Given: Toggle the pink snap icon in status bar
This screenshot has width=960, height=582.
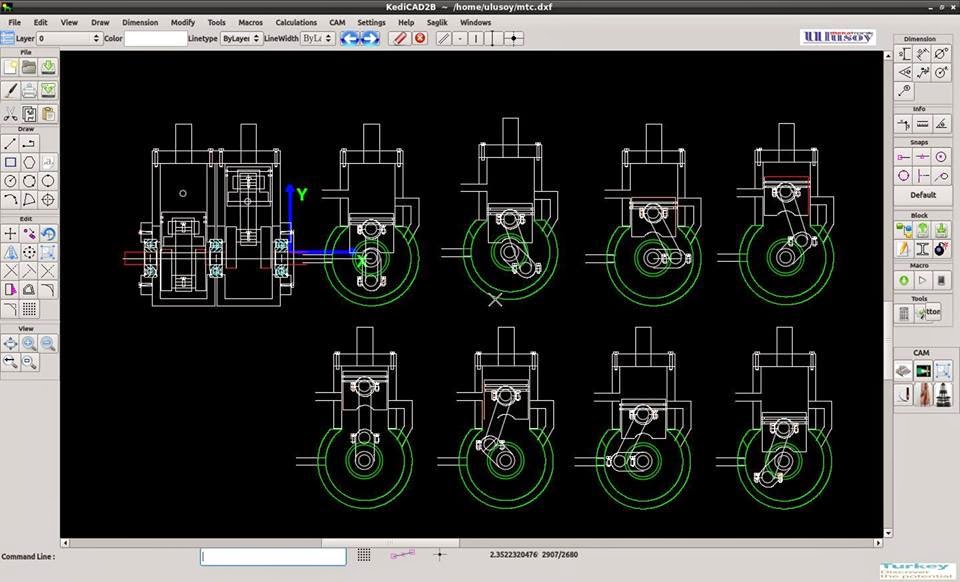Looking at the screenshot, I should [402, 554].
